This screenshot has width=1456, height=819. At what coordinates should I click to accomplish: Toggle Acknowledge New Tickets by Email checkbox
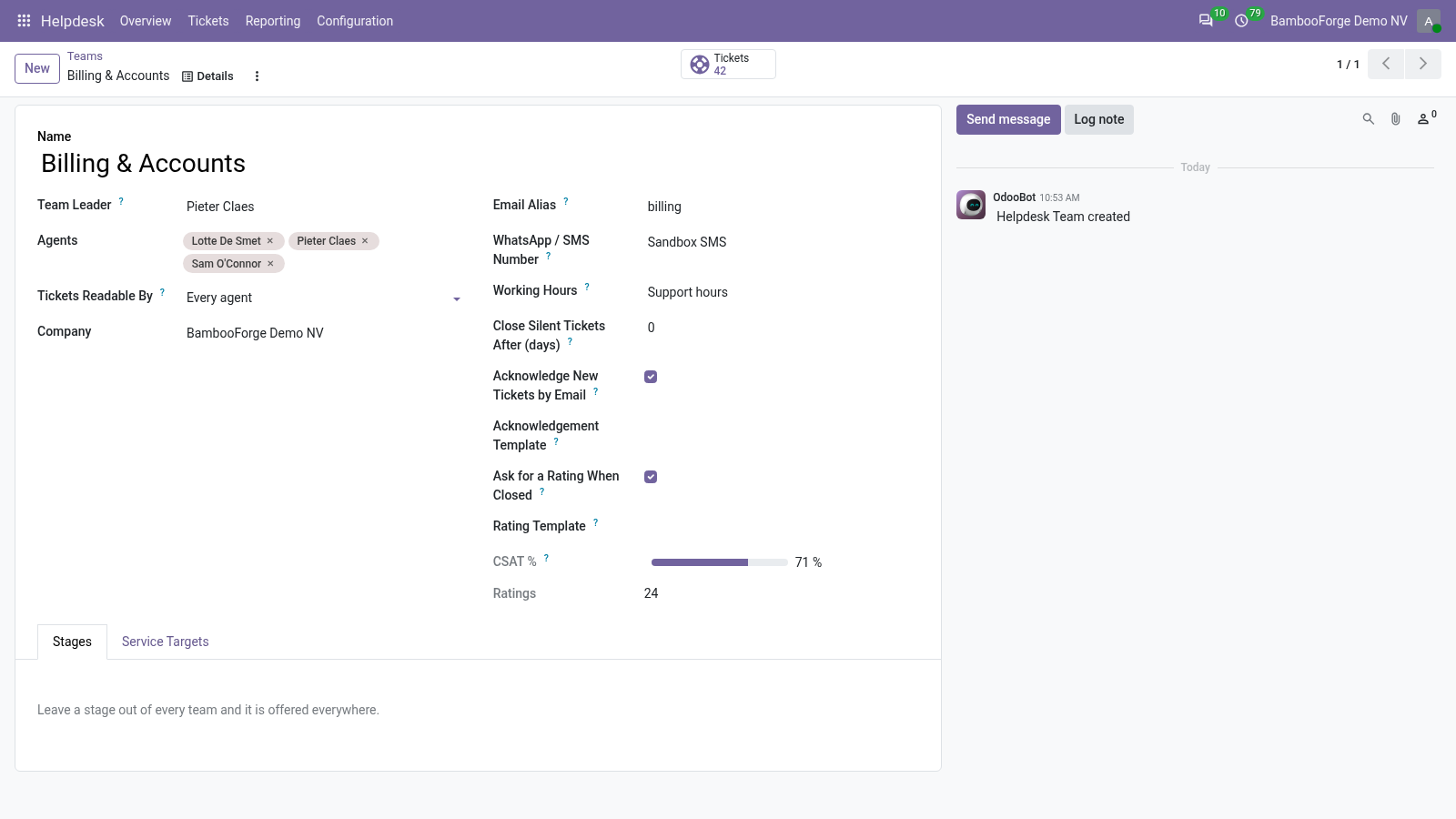click(x=651, y=377)
